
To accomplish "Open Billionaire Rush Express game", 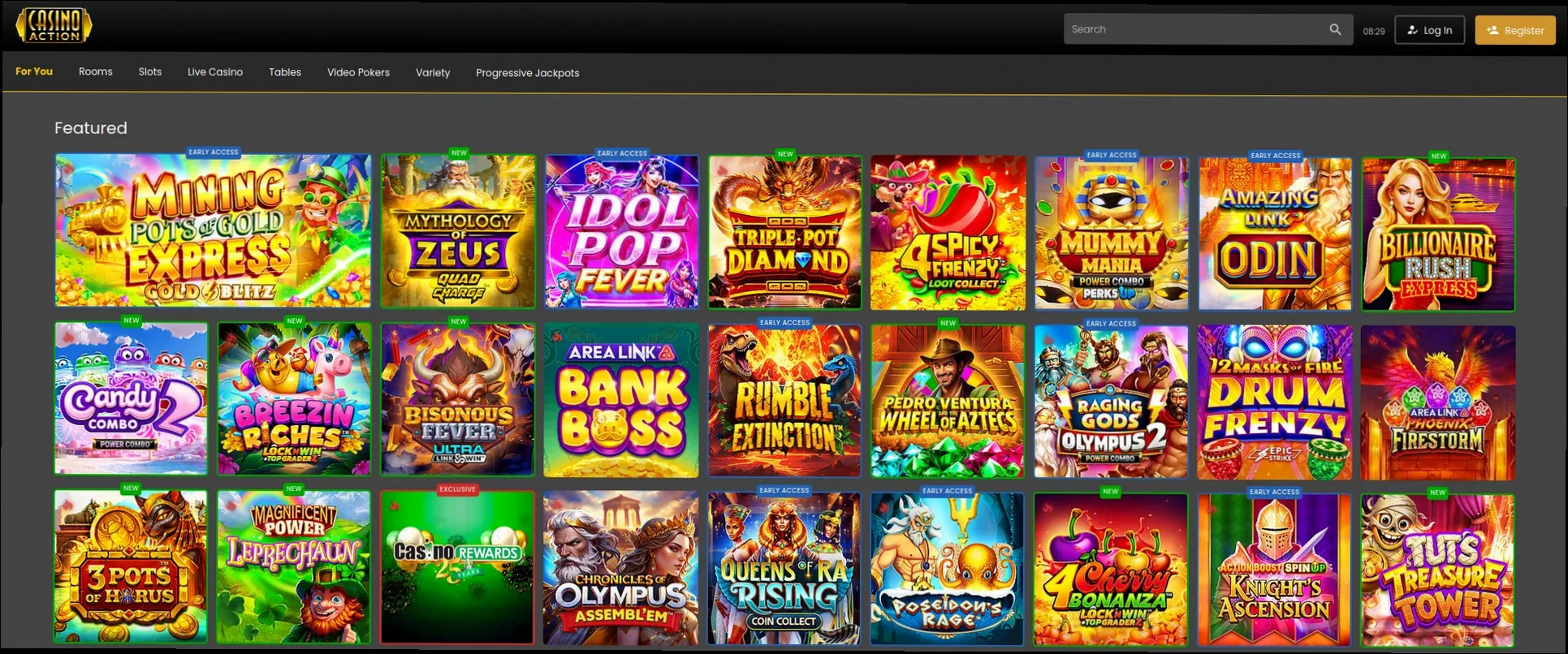I will point(1439,234).
